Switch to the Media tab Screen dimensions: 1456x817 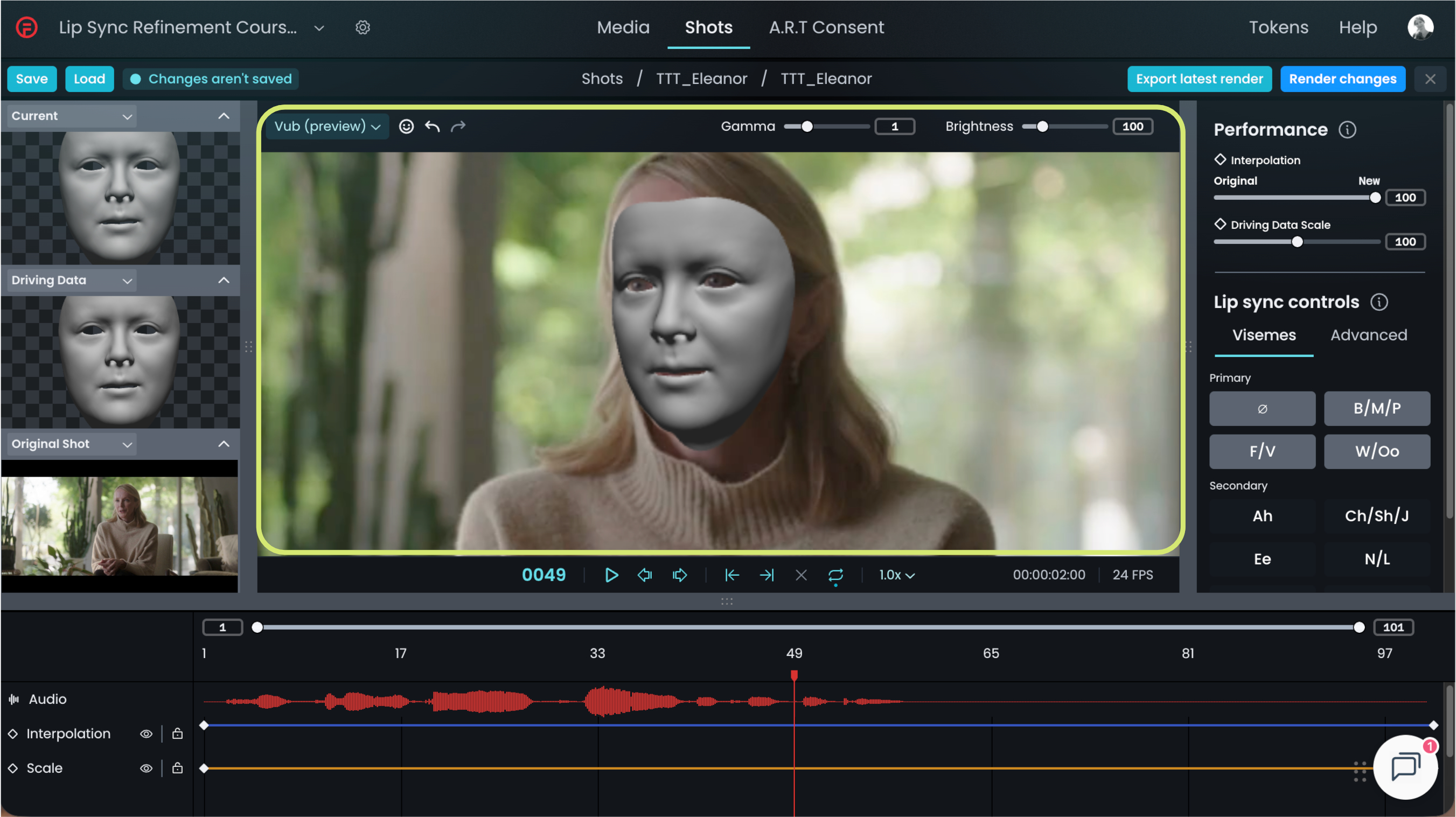pyautogui.click(x=623, y=27)
